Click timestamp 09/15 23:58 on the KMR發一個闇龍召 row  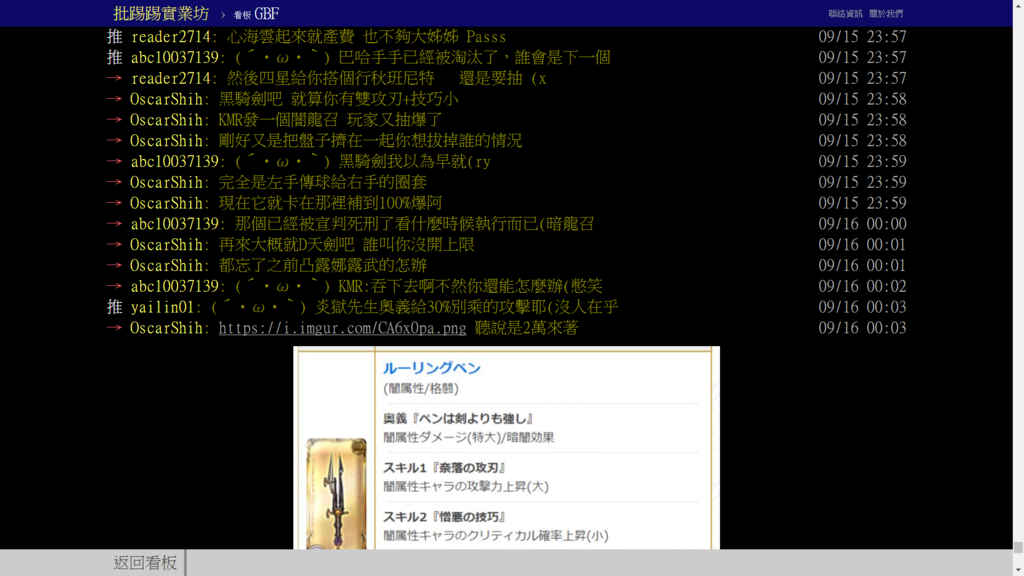coord(862,120)
